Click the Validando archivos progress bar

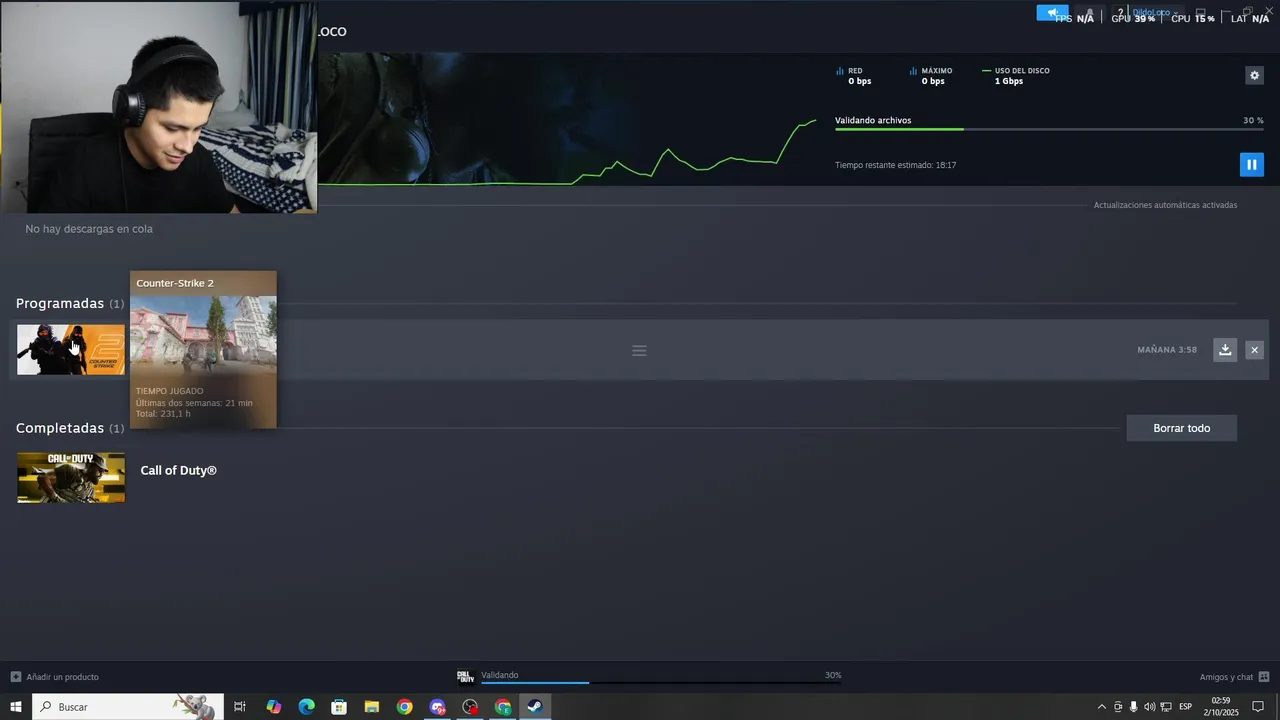point(1049,129)
